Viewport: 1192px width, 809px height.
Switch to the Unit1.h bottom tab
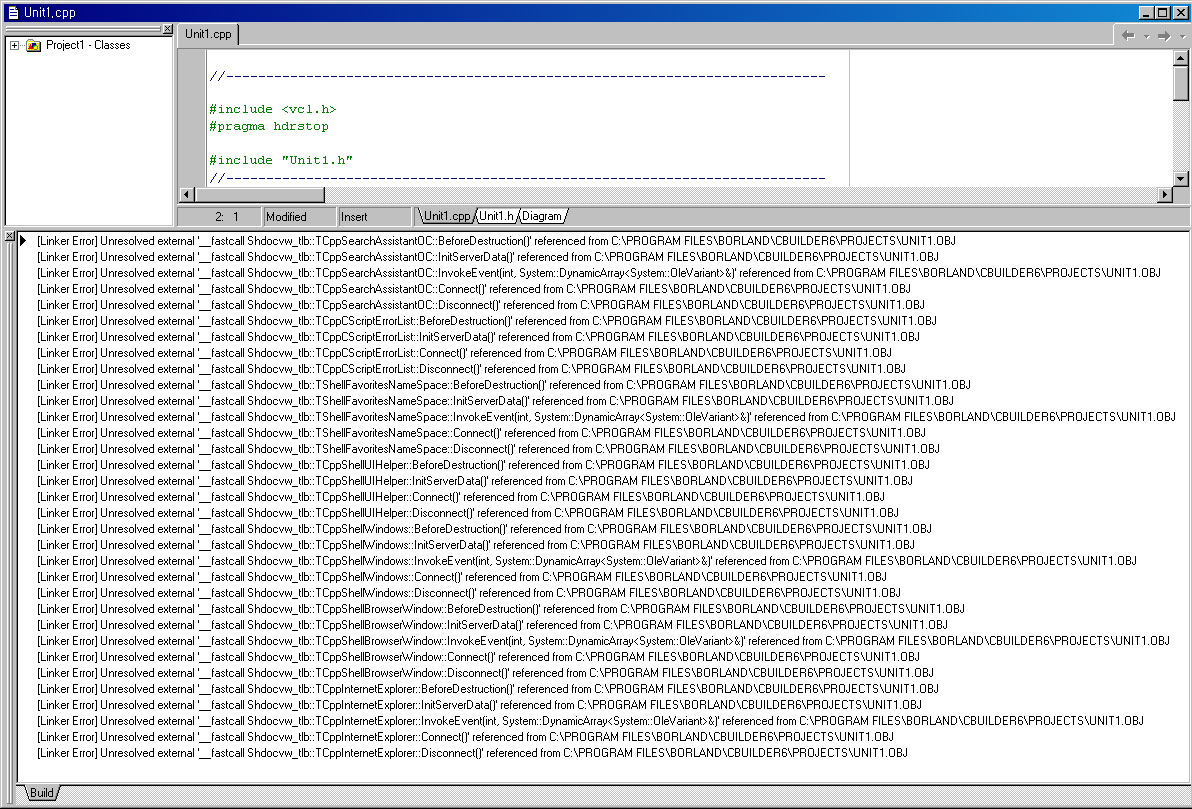tap(496, 216)
